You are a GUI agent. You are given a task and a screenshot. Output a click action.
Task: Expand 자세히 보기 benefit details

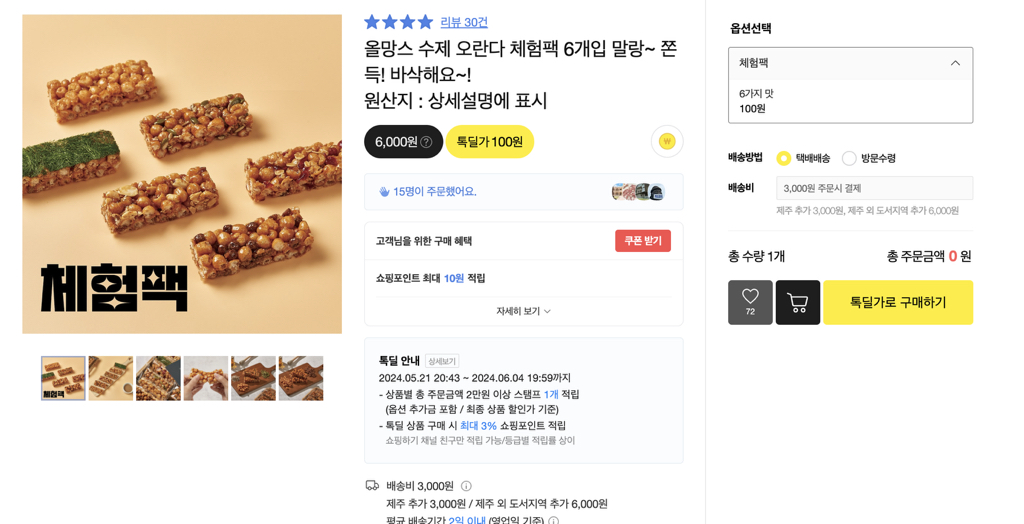tap(523, 311)
